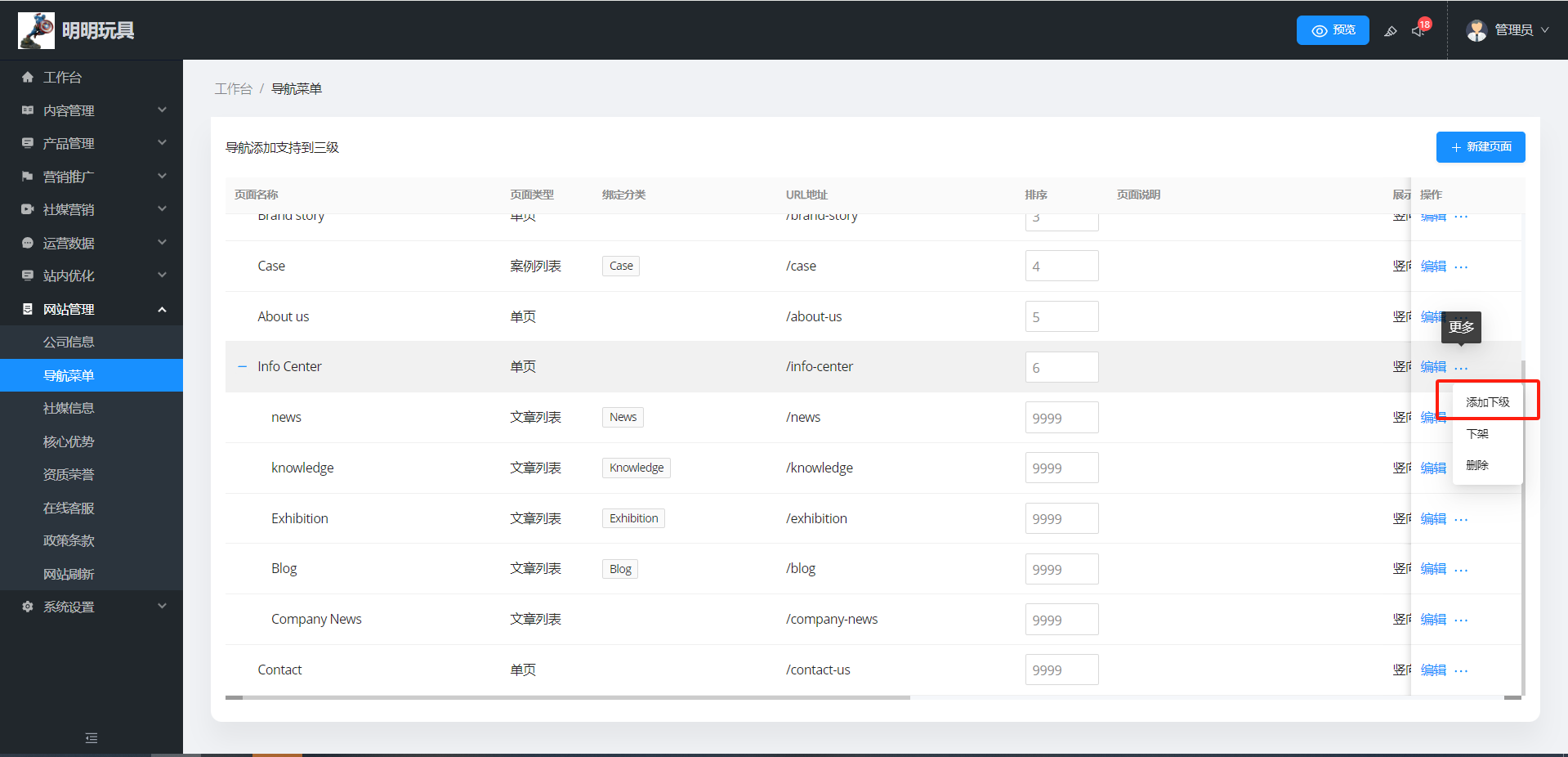1568x757 pixels.
Task: Expand the 社媒营销 menu chevron
Action: coord(162,208)
